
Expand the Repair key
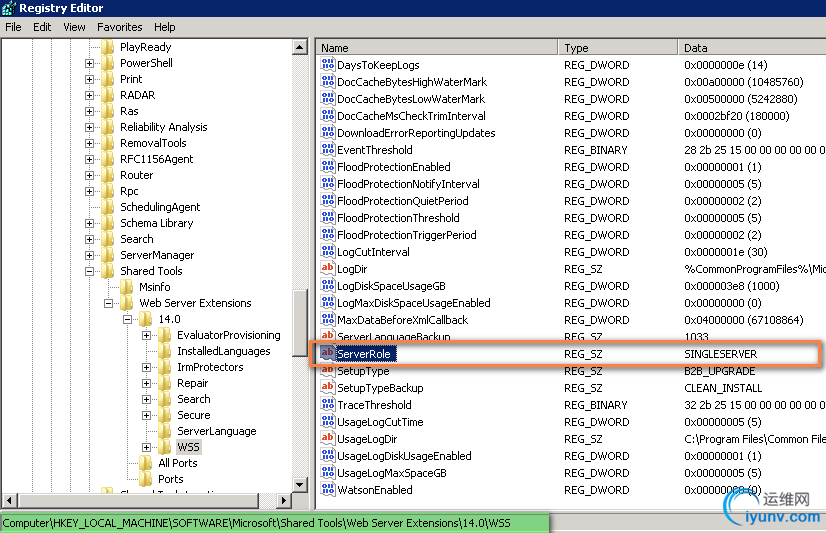tap(146, 383)
